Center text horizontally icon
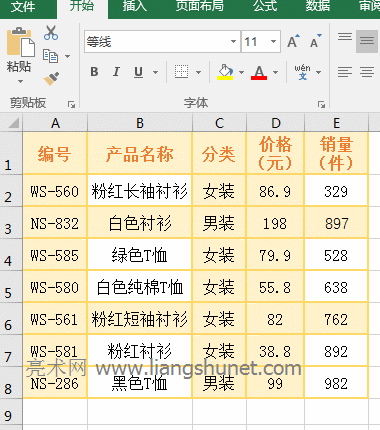This screenshot has height=430, width=380. tap(367, 72)
